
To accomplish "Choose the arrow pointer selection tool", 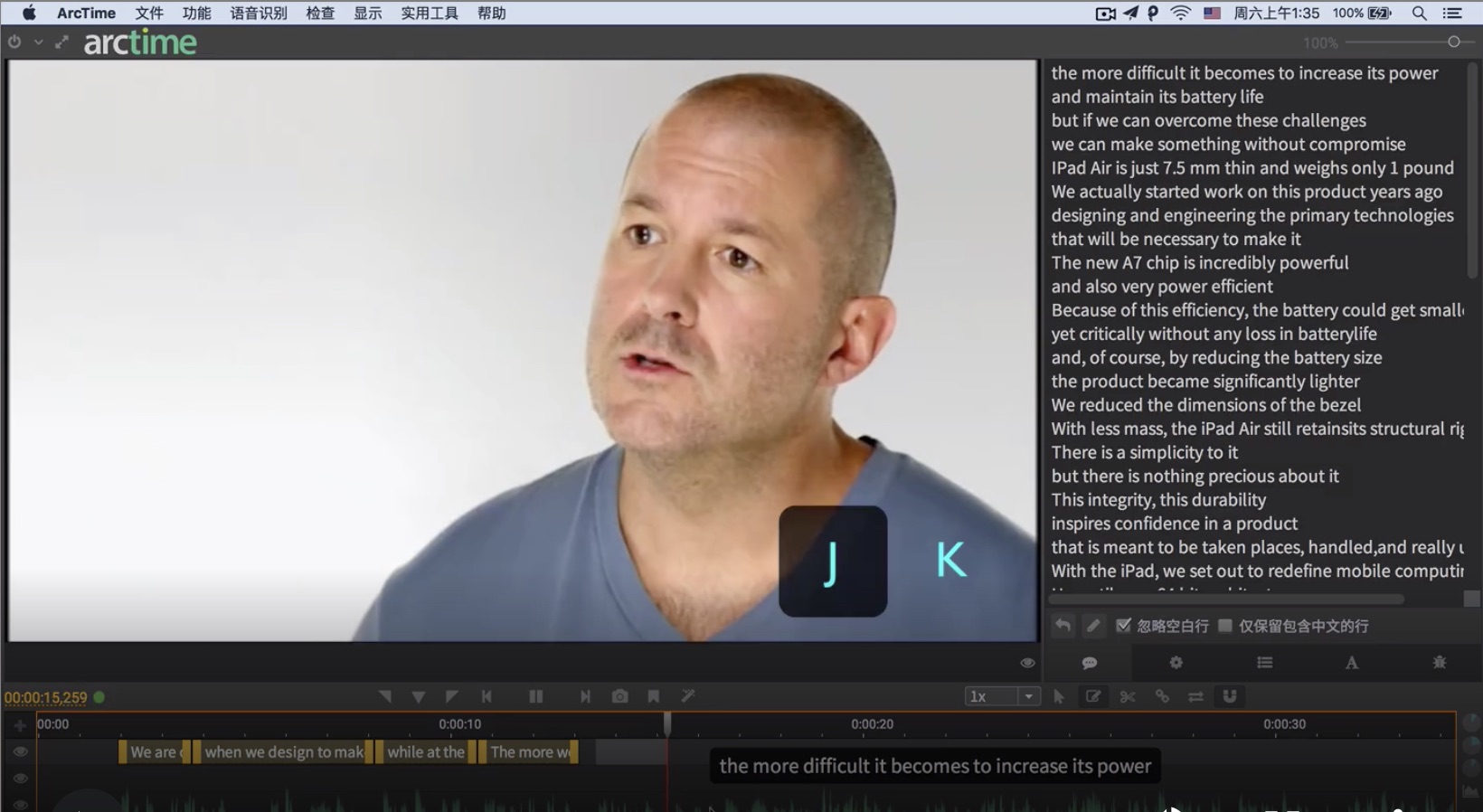I will 1059,696.
